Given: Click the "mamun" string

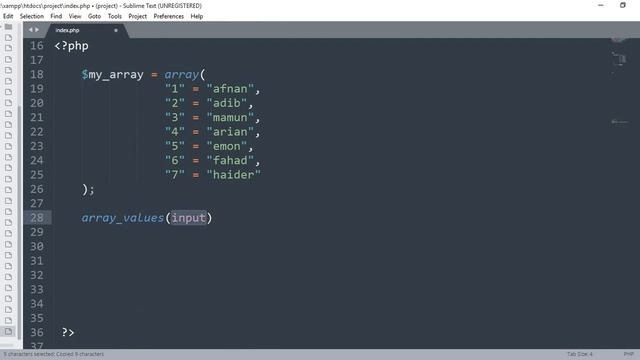Looking at the screenshot, I should (x=230, y=118).
